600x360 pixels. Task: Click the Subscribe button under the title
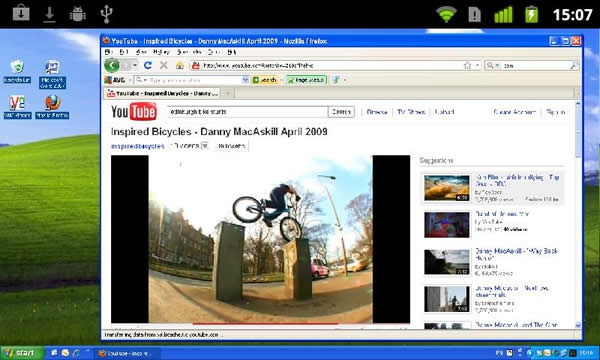point(232,146)
